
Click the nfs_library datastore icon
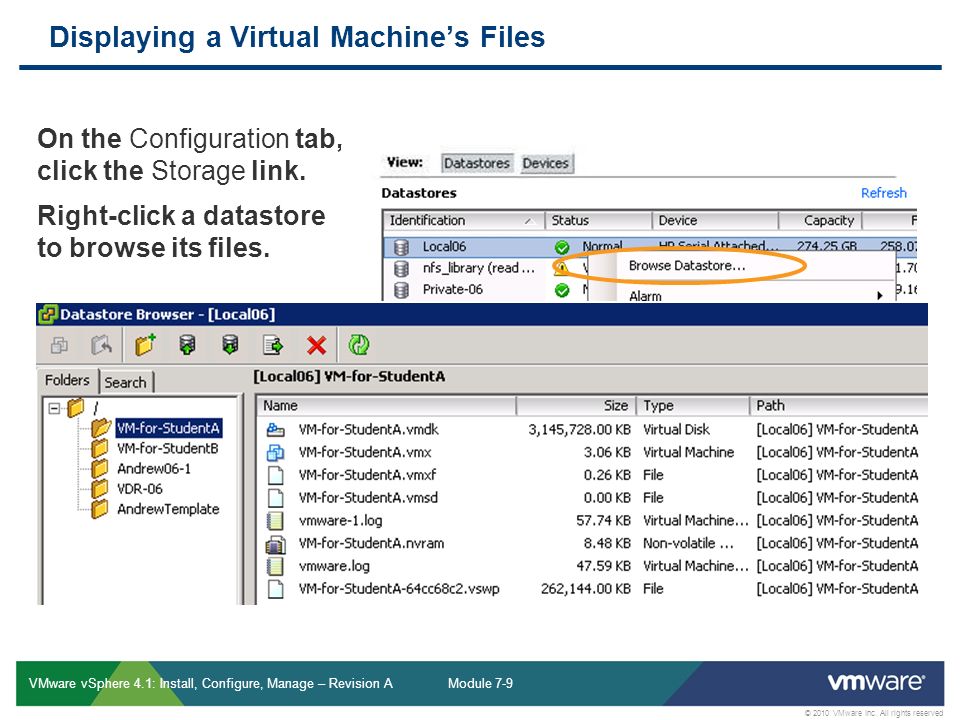401,268
